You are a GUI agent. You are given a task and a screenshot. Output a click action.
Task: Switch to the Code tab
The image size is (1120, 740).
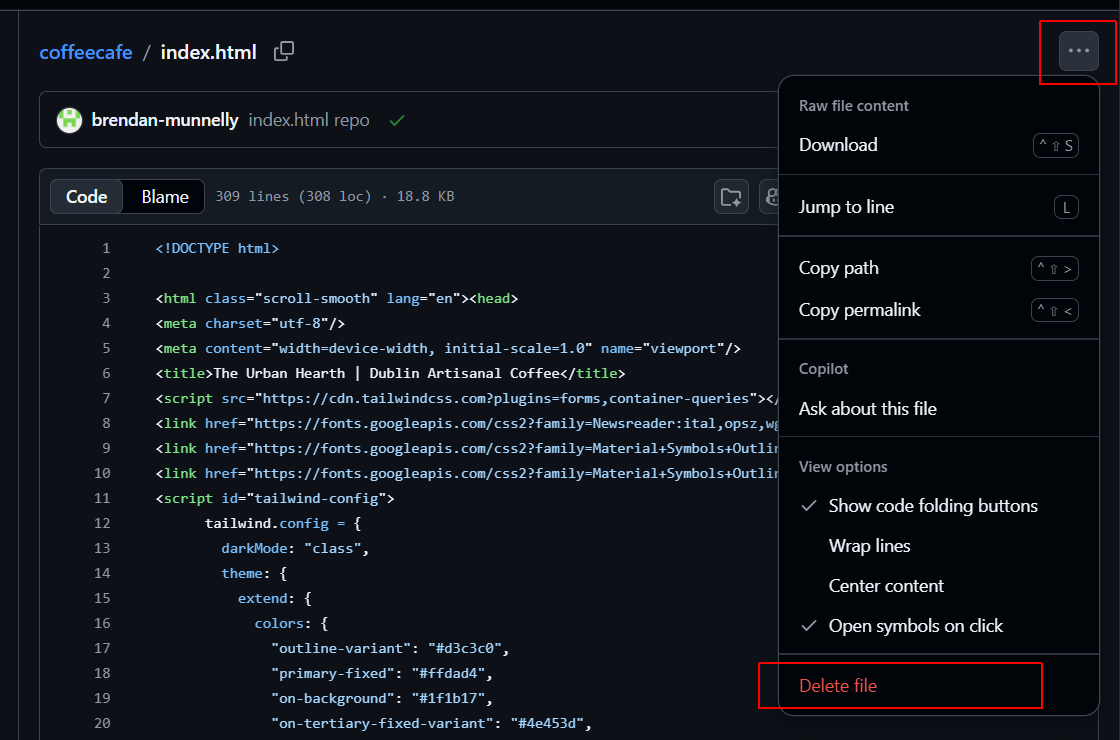coord(86,196)
